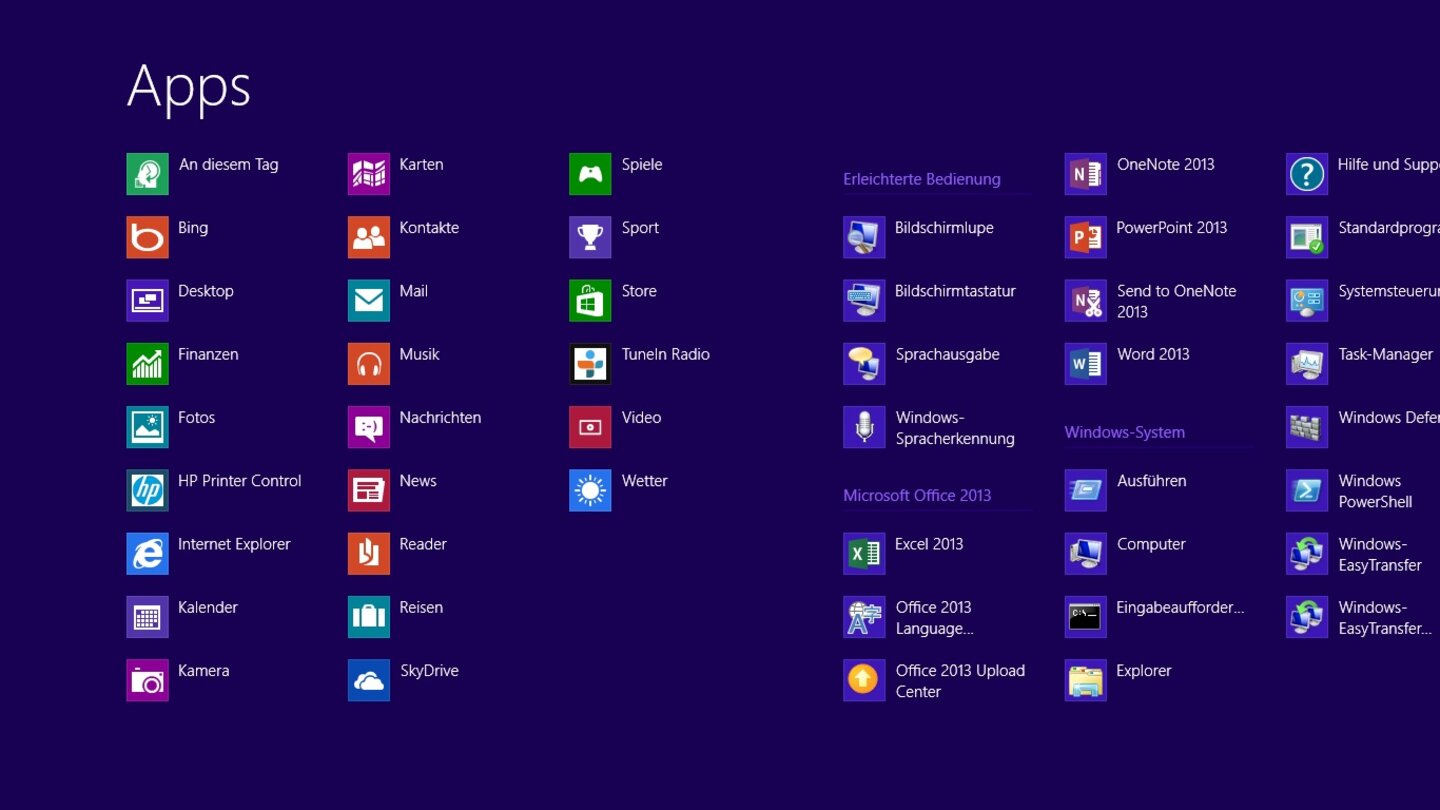
Task: Click the "Nachrichten" label
Action: pos(440,418)
